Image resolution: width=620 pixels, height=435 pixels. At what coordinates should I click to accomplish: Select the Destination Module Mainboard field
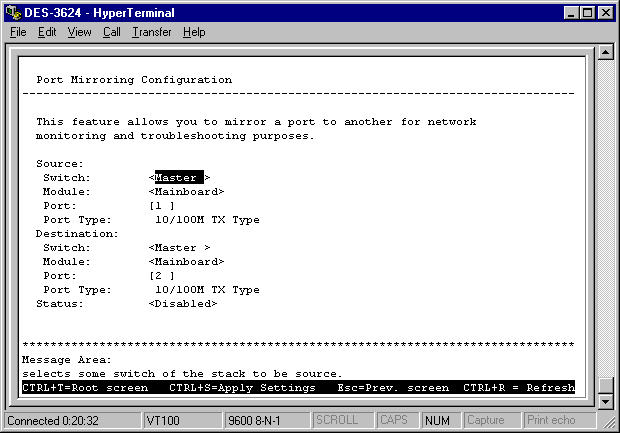click(x=186, y=262)
